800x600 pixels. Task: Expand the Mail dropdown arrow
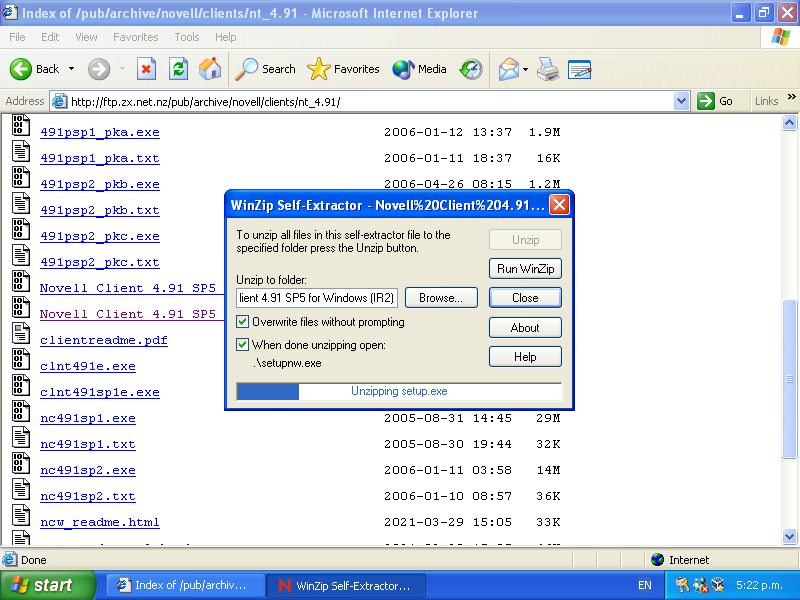click(x=525, y=69)
